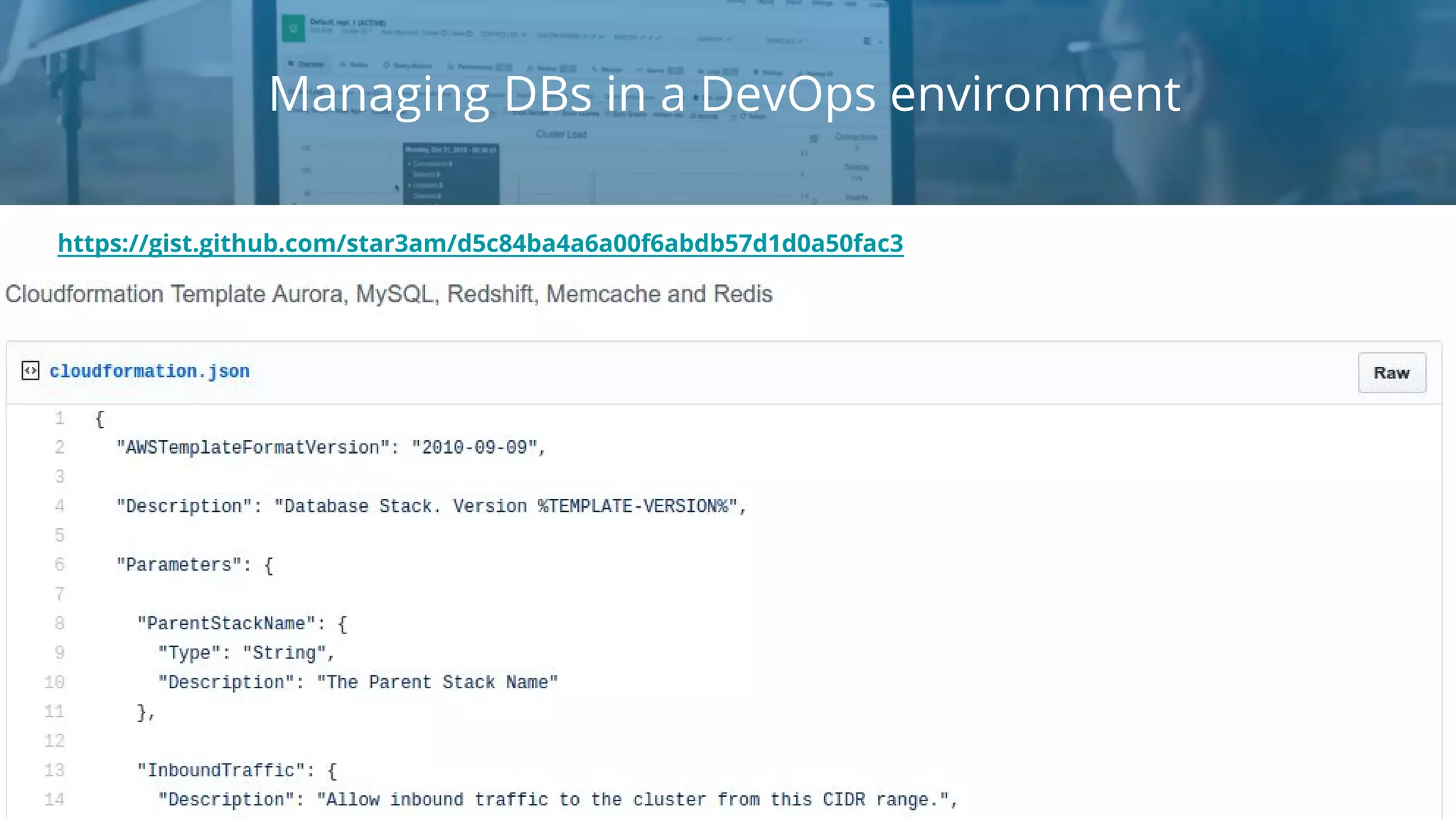
Task: Click line number 13 in the gutter
Action: click(54, 770)
